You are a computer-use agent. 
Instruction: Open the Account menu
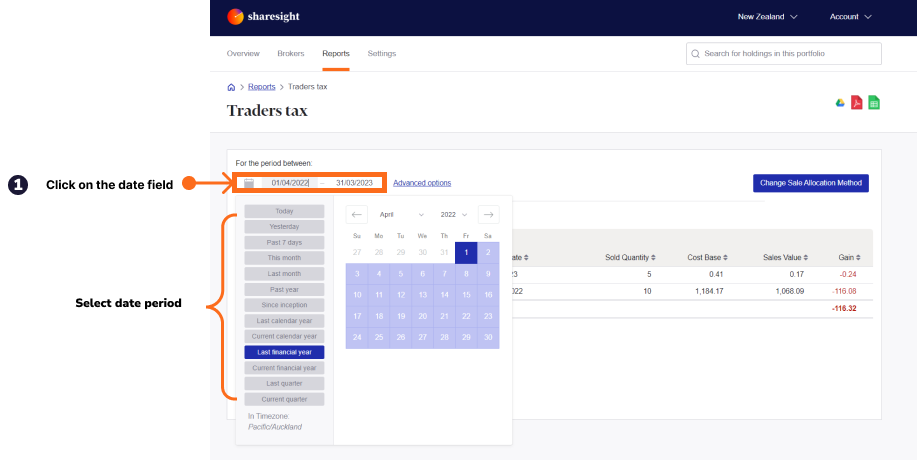click(850, 17)
